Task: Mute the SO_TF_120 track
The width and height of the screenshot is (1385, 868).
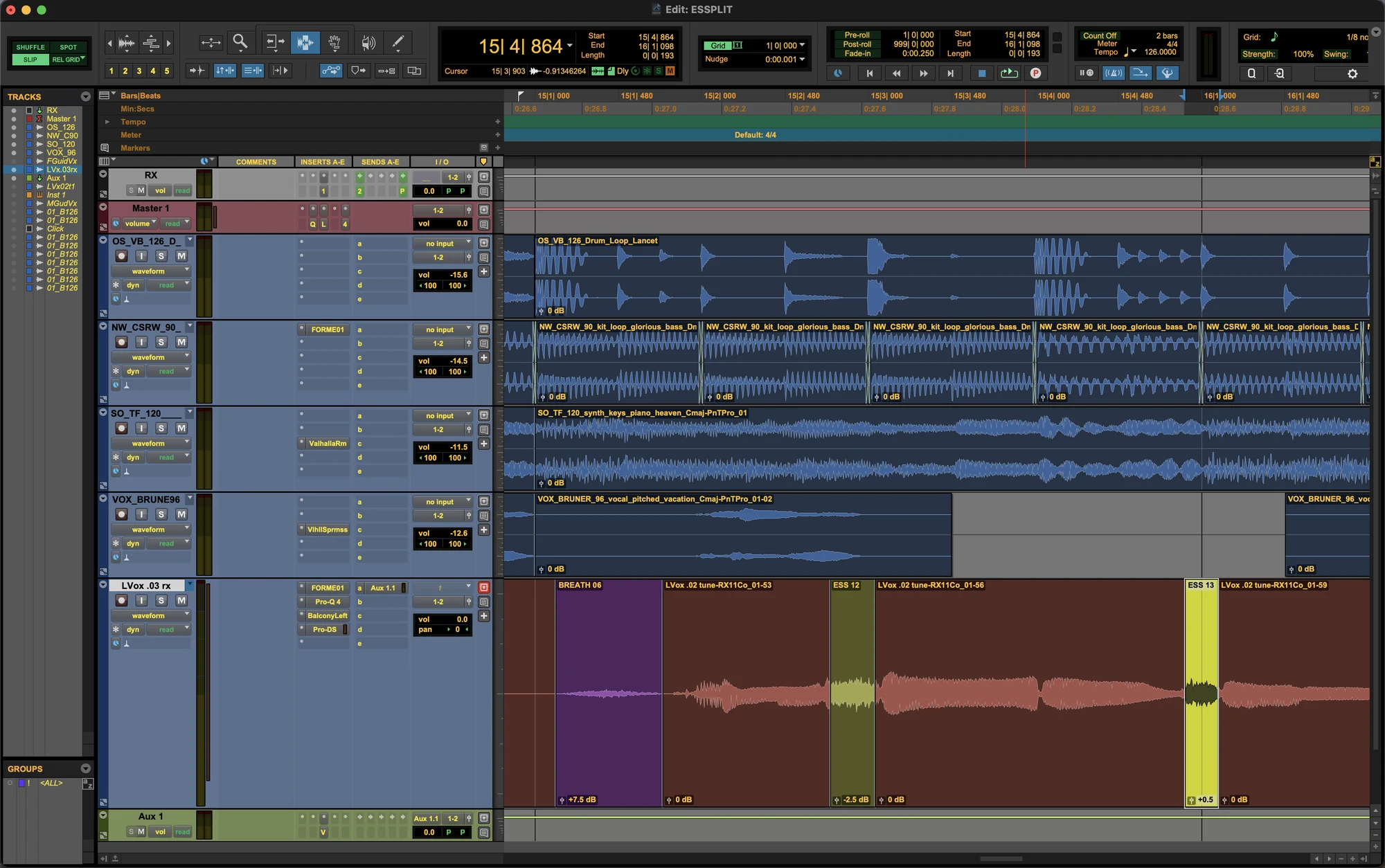Action: coord(181,428)
